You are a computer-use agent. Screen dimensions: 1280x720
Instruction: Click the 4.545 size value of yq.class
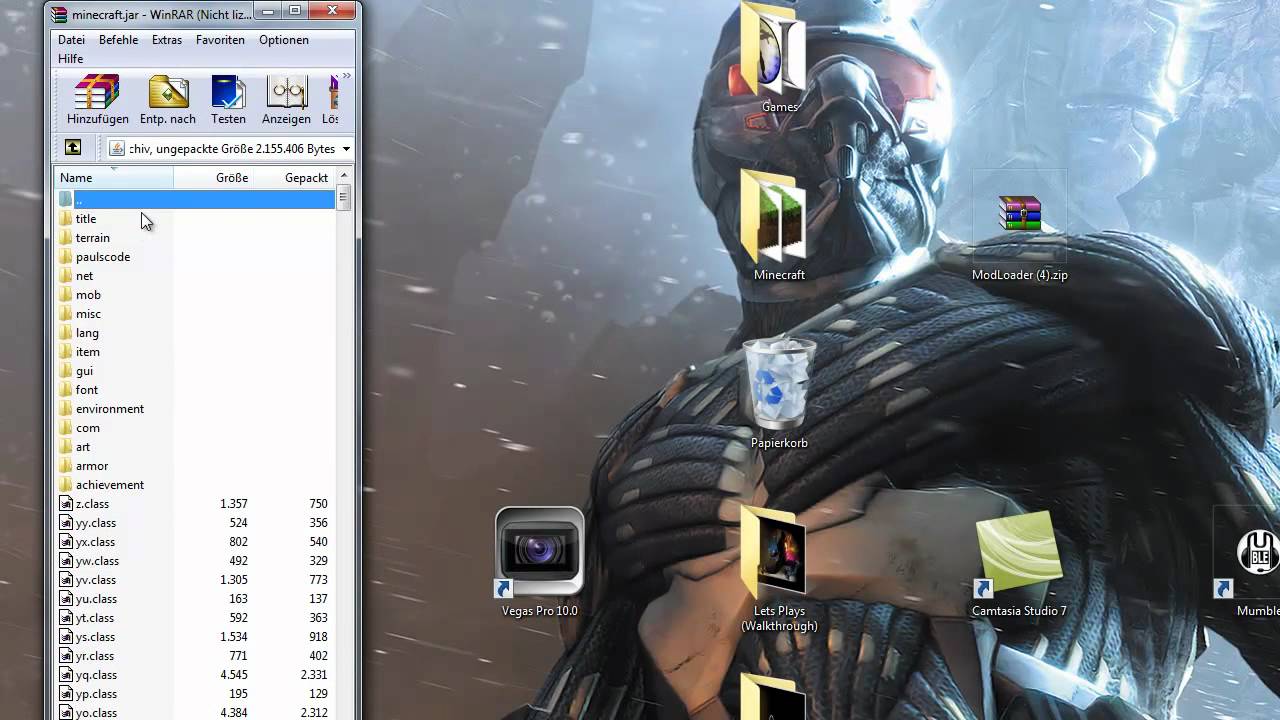tap(234, 675)
